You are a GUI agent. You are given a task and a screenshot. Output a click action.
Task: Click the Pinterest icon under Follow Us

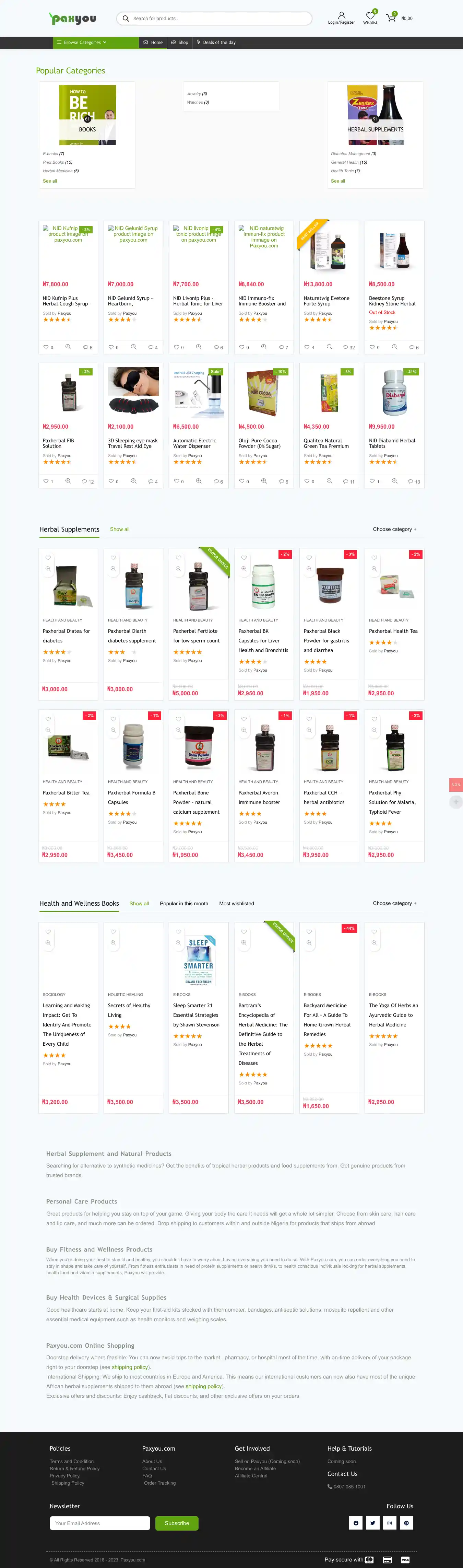[406, 1523]
